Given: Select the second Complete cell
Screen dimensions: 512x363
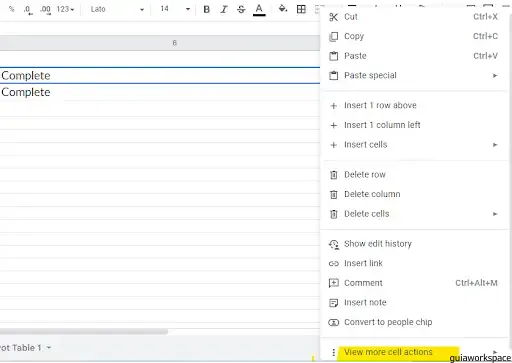Looking at the screenshot, I should point(160,92).
